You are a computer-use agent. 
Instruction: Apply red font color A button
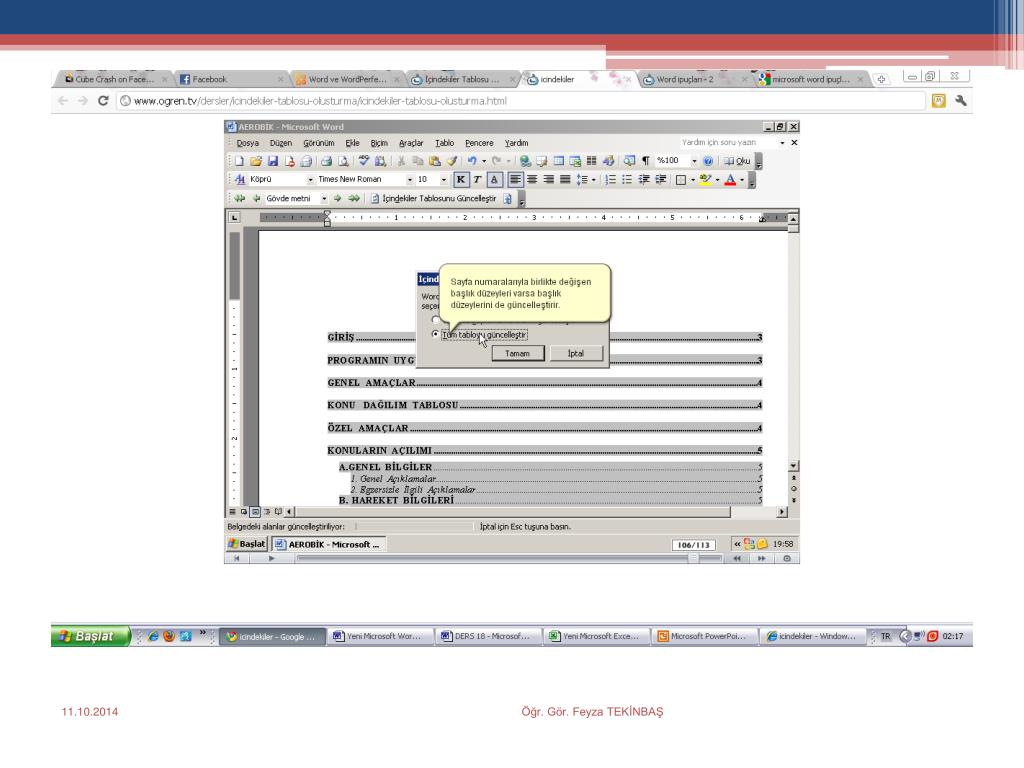[730, 179]
